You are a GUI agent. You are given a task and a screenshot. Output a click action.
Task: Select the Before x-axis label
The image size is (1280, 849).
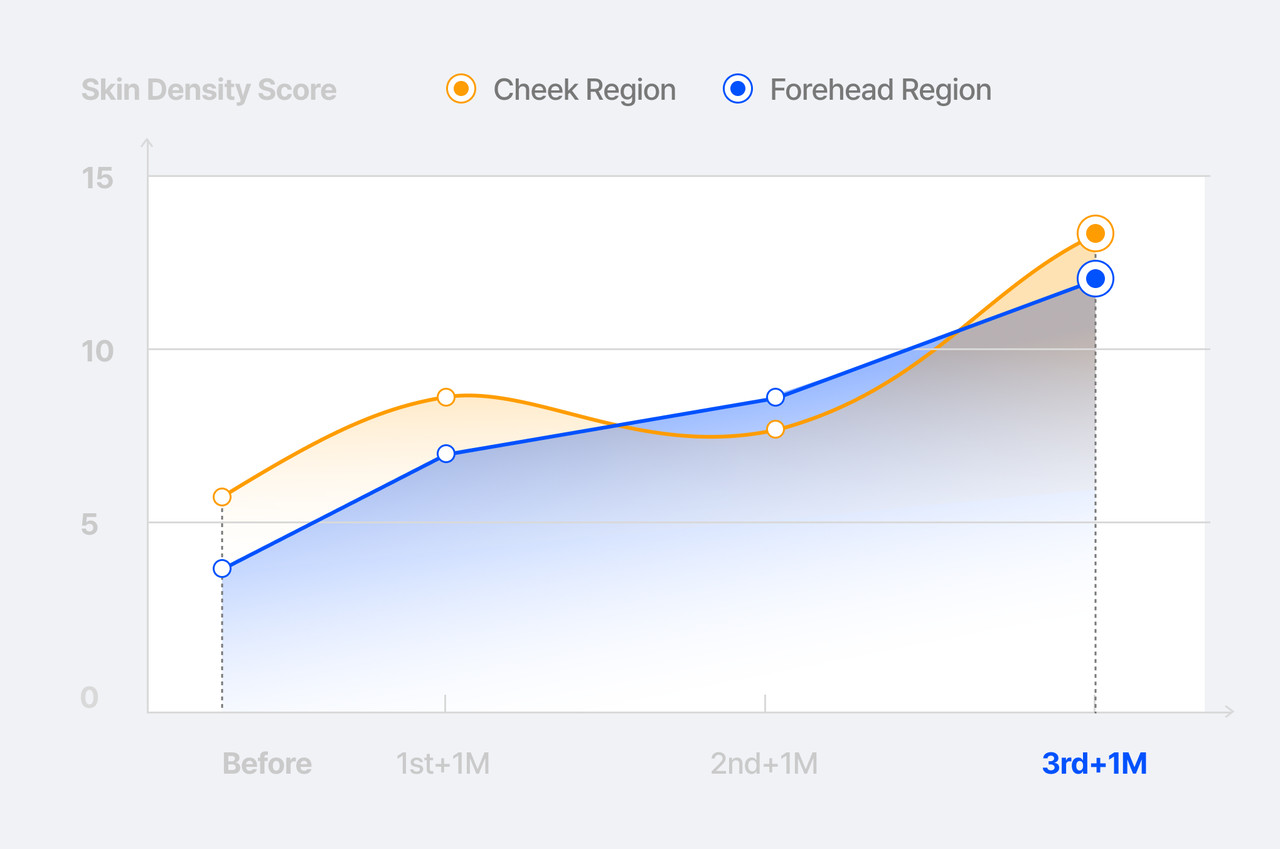click(267, 764)
